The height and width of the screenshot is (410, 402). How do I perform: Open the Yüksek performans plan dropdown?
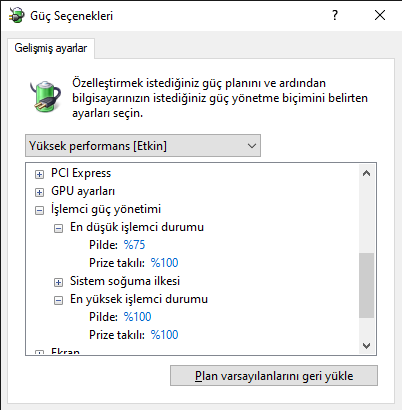click(143, 146)
